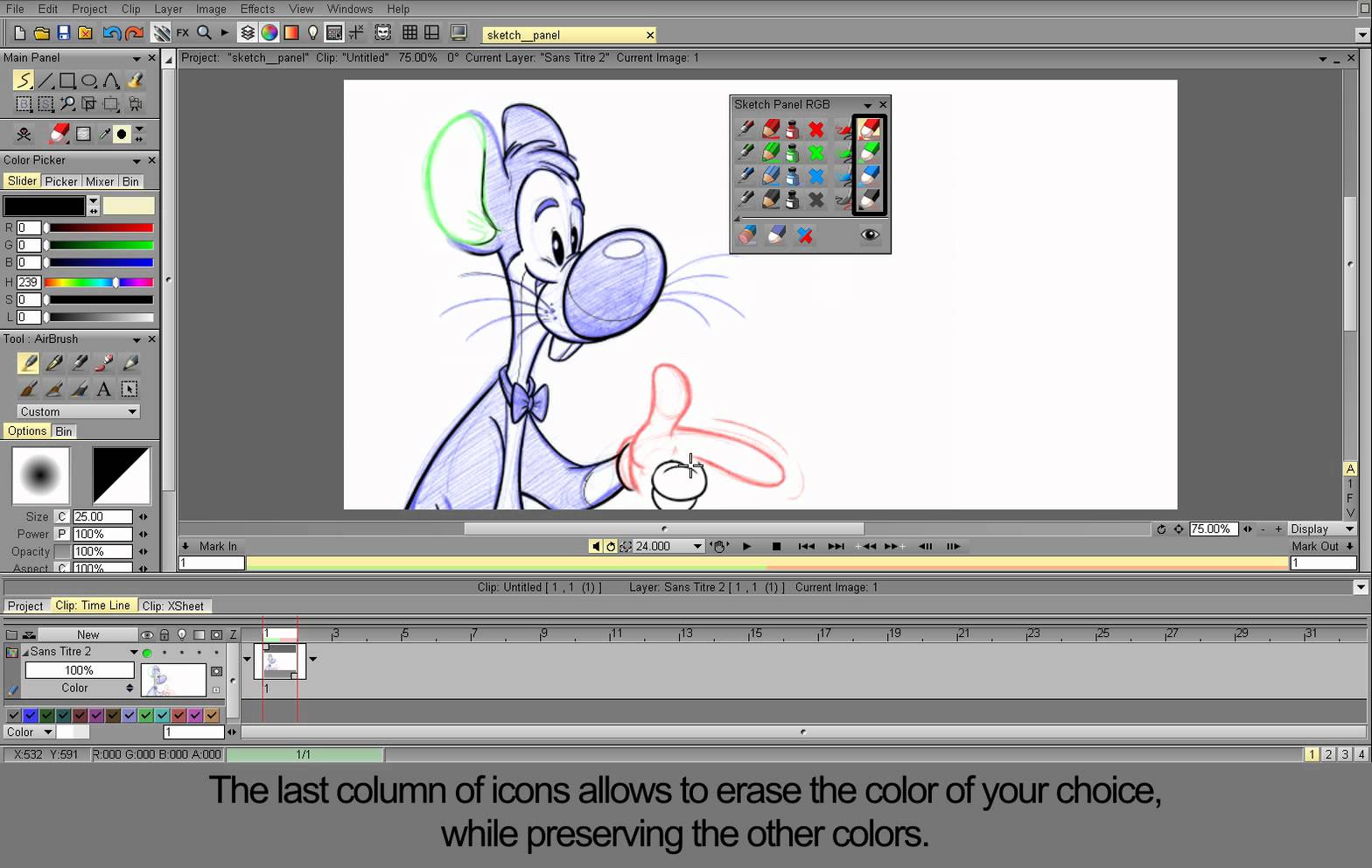Open the Windows menu

point(350,9)
